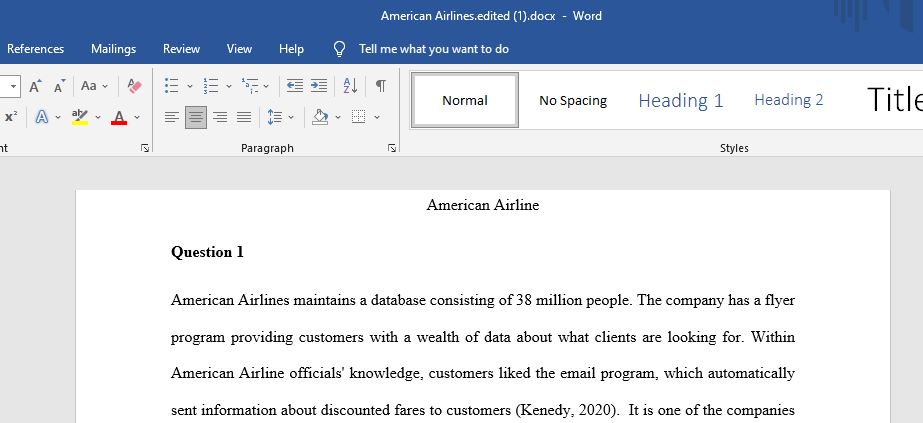Image resolution: width=923 pixels, height=423 pixels.
Task: Focus the Tell me search box
Action: pyautogui.click(x=434, y=49)
